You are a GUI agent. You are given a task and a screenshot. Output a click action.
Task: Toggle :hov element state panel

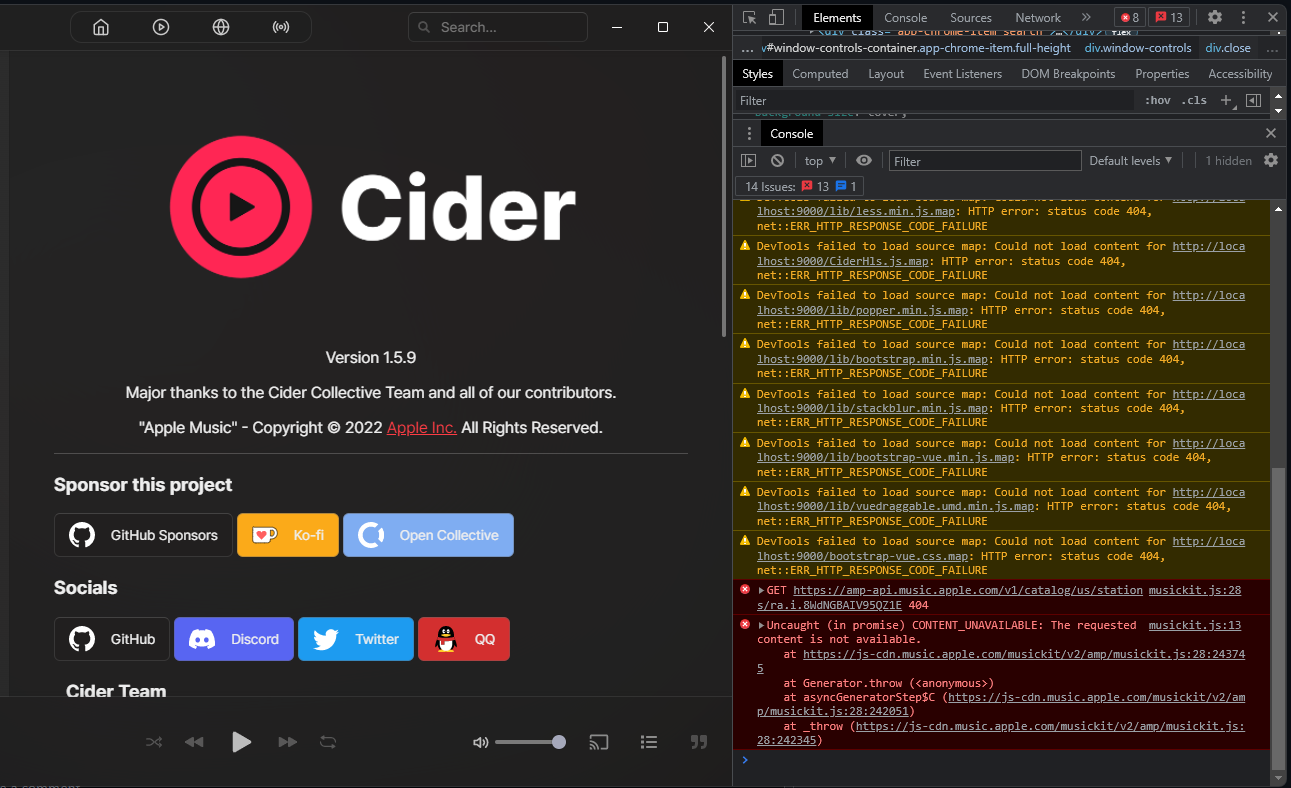pyautogui.click(x=1158, y=100)
